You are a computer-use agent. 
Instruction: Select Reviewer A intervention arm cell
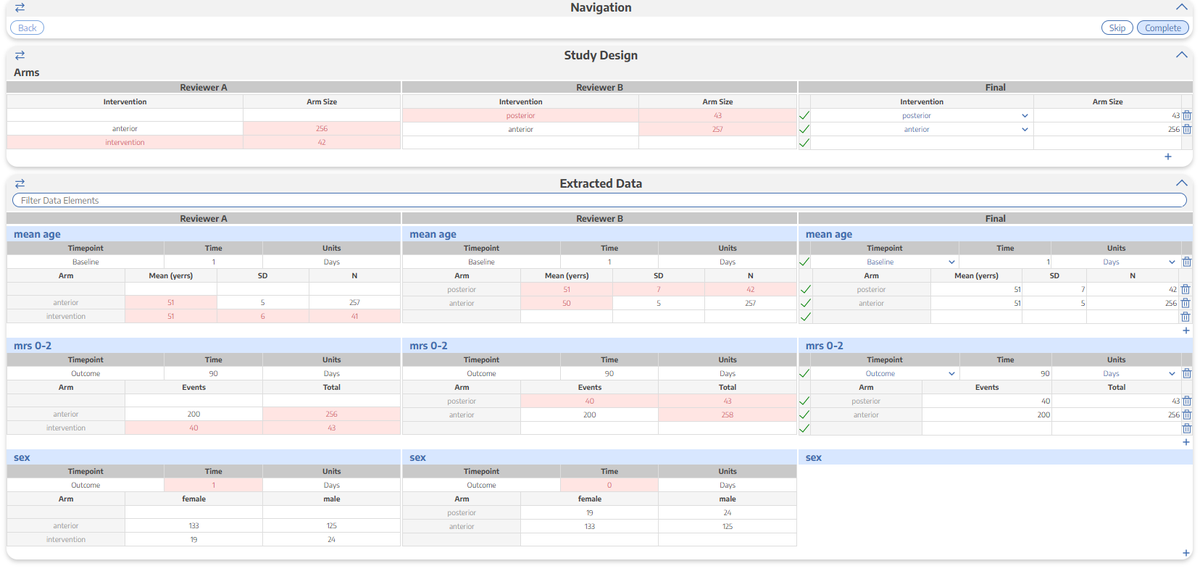(x=125, y=143)
